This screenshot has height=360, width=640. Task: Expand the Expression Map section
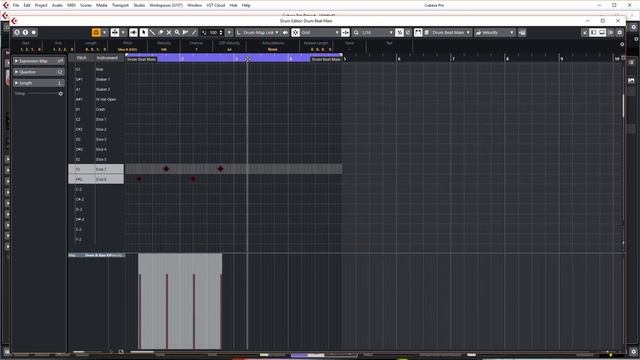[x=39, y=61]
